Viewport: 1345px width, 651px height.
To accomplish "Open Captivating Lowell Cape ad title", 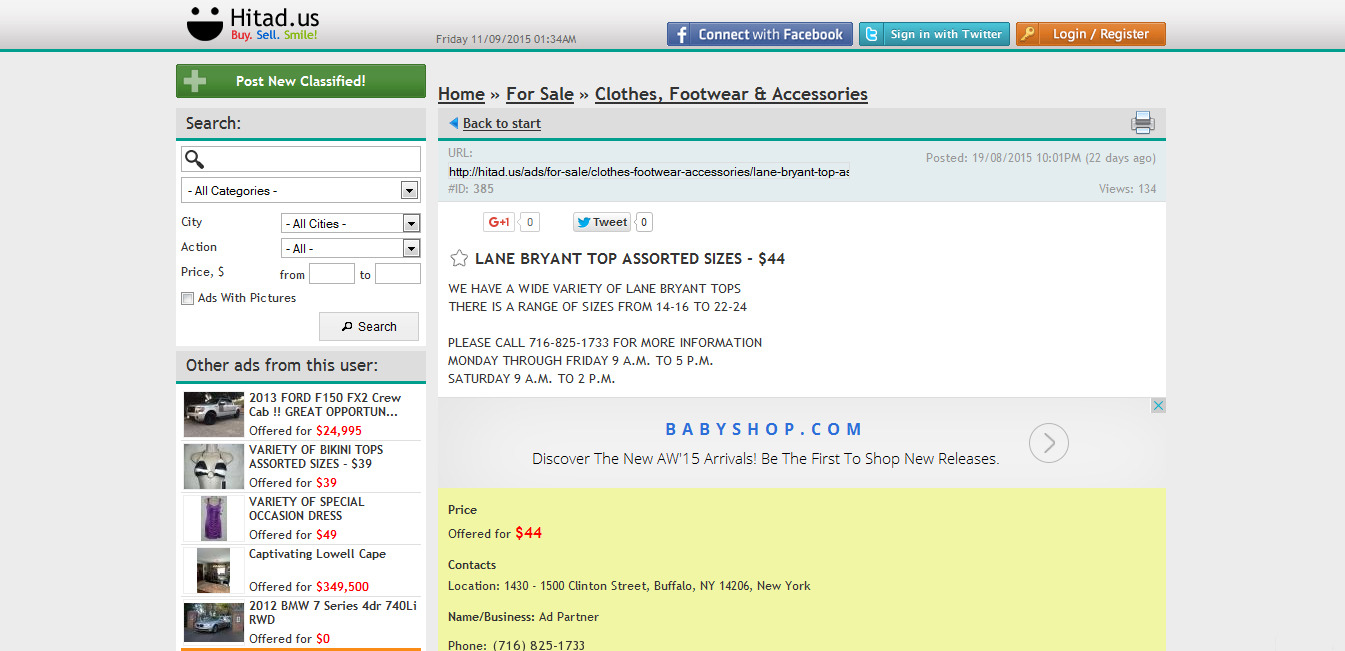I will [317, 554].
